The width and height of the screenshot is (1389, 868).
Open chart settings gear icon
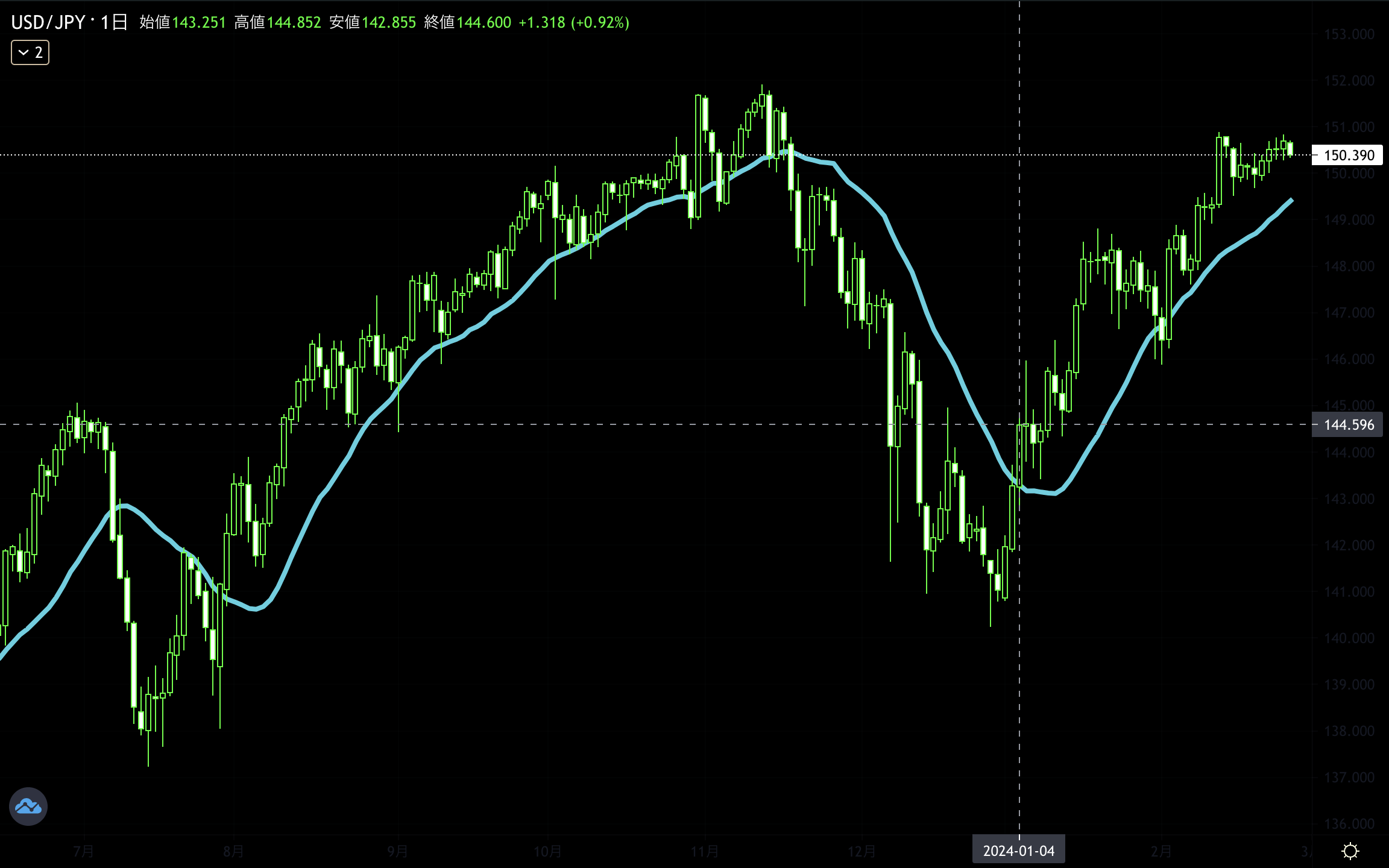pos(1350,851)
